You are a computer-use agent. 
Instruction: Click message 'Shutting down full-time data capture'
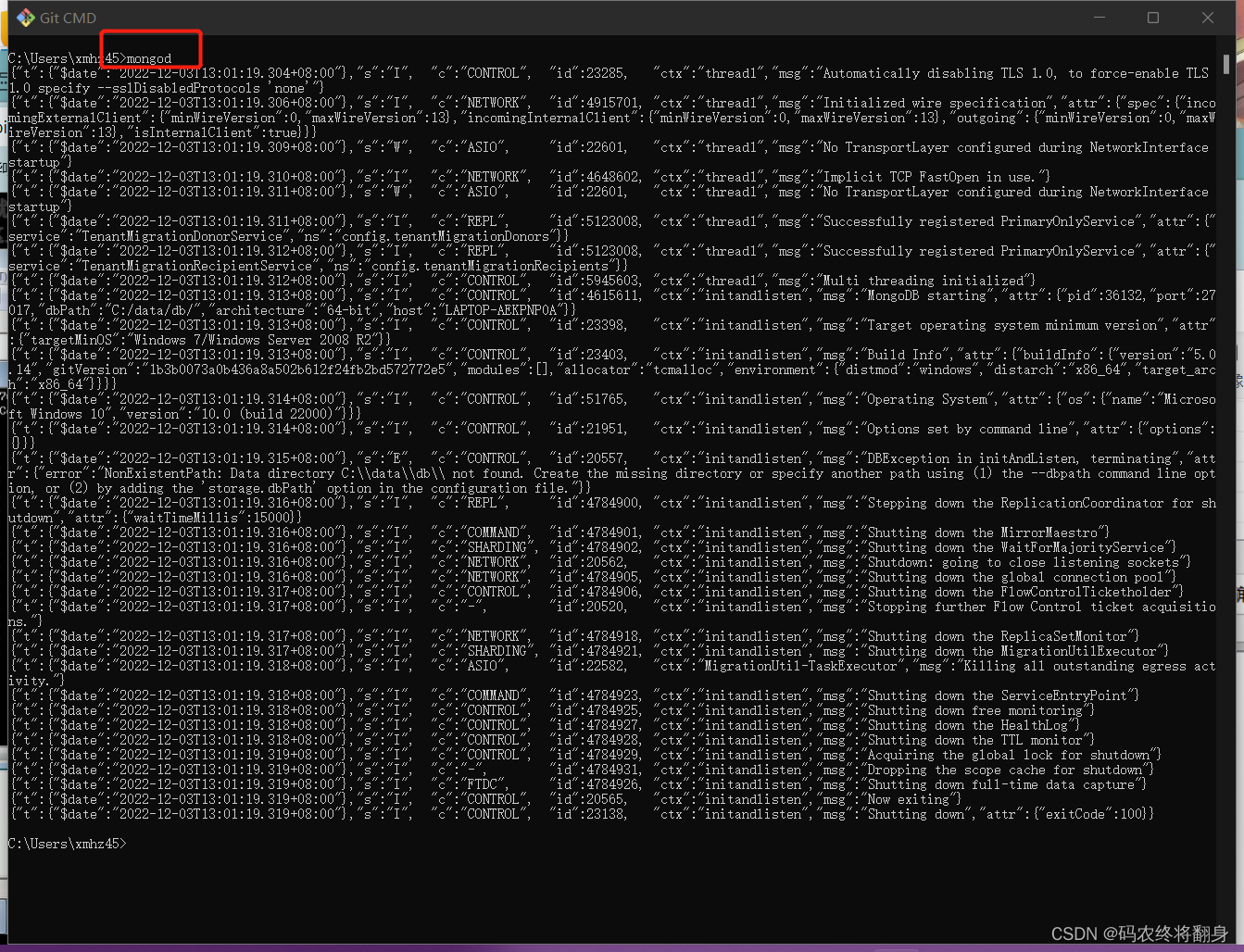(1001, 784)
